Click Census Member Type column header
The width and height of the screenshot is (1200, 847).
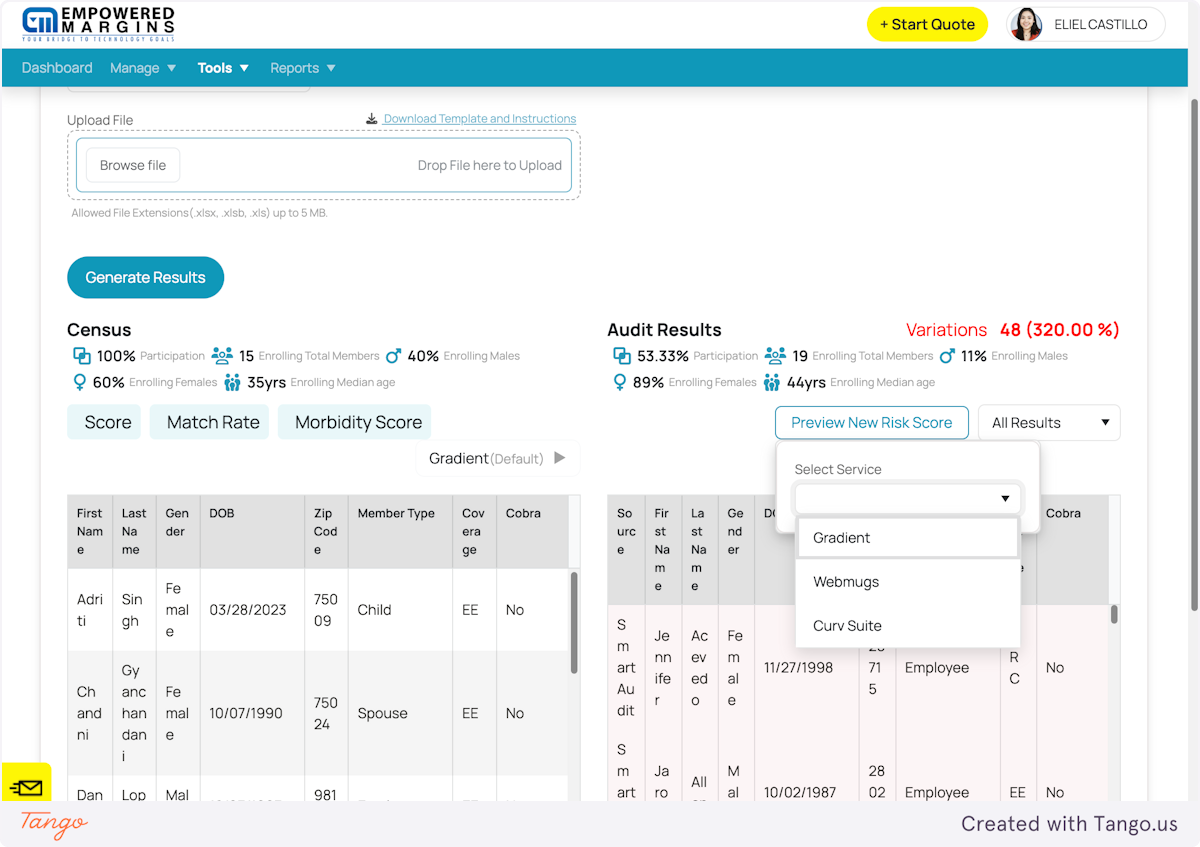400,532
